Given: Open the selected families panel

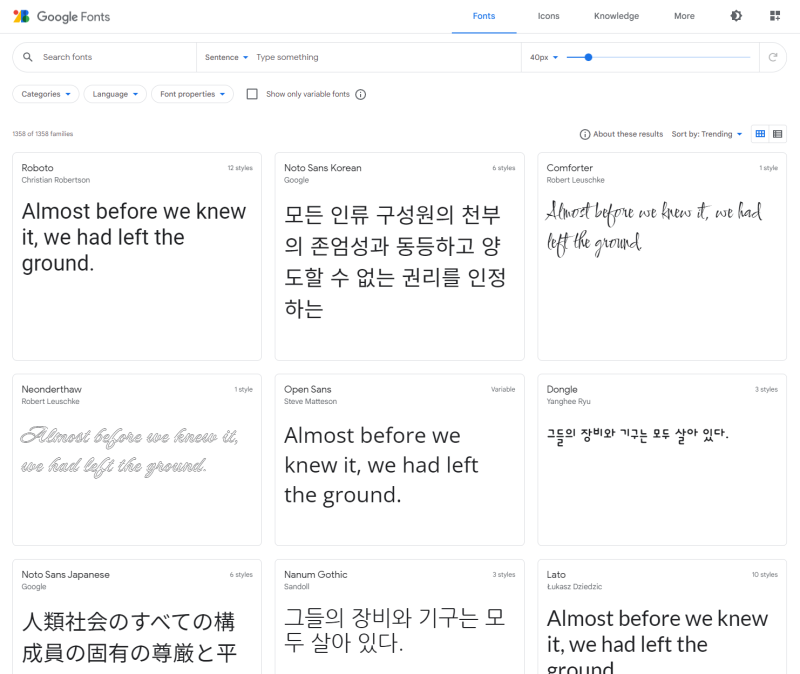Looking at the screenshot, I should (x=774, y=16).
